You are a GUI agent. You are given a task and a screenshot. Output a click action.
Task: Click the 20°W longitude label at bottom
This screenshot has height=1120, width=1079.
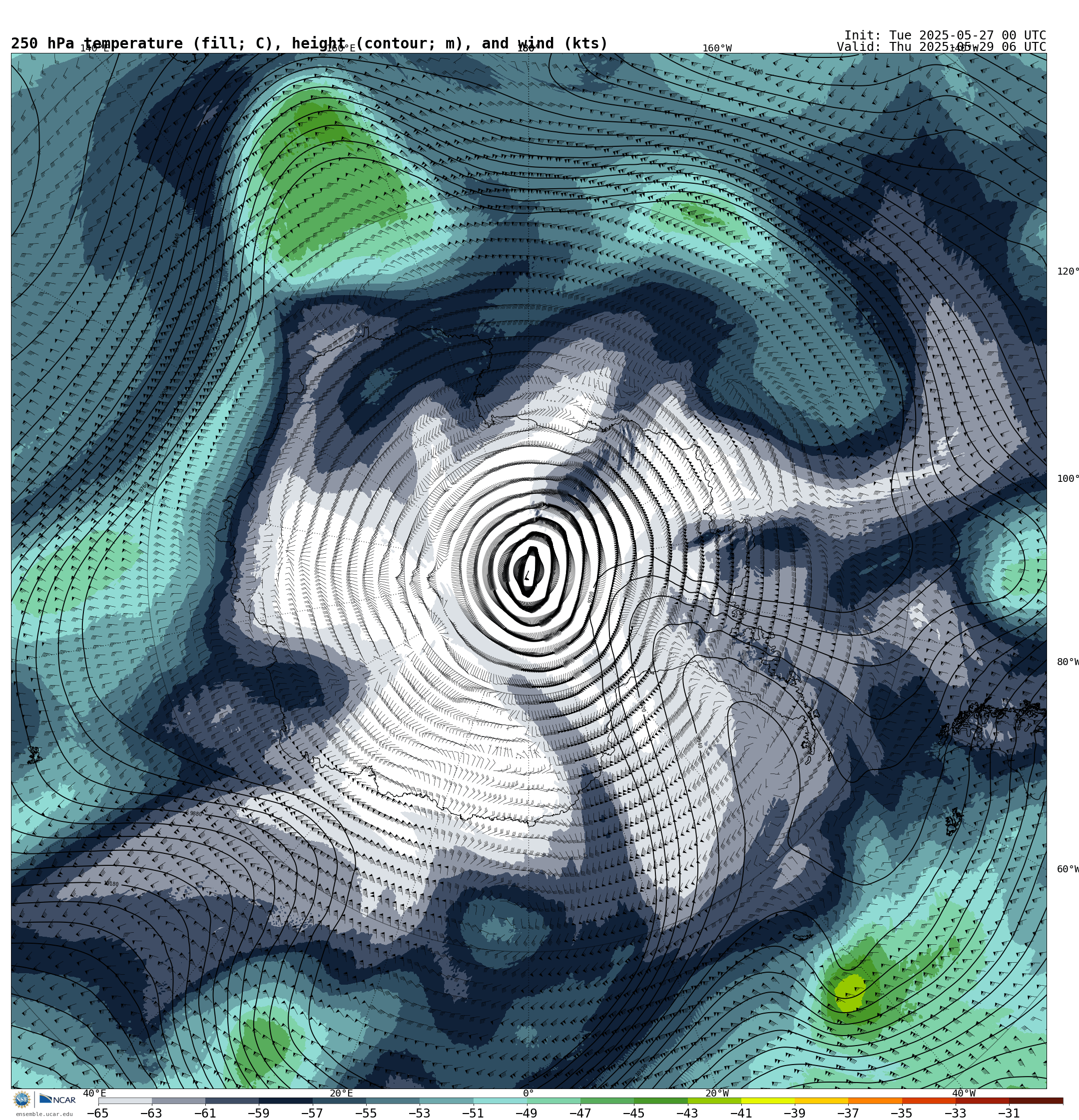point(717,1093)
